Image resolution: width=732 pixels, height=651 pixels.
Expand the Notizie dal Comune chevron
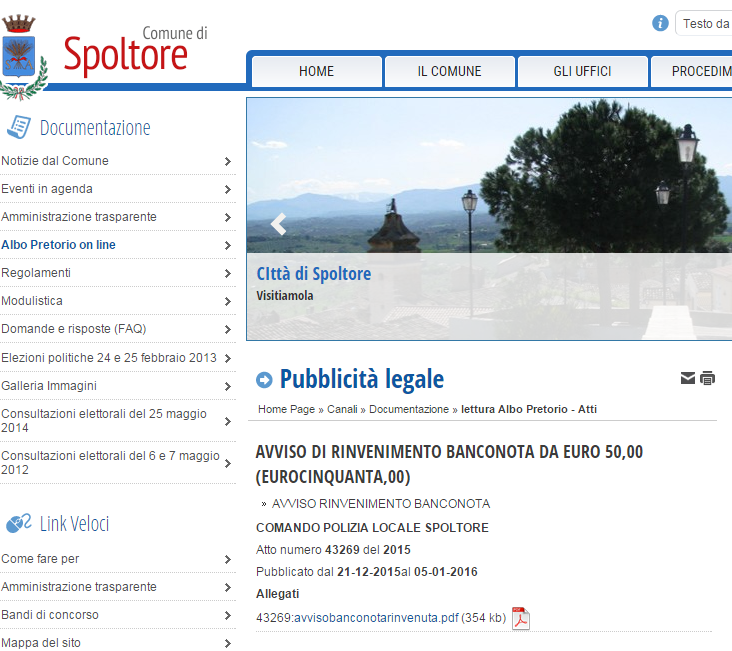coord(228,161)
